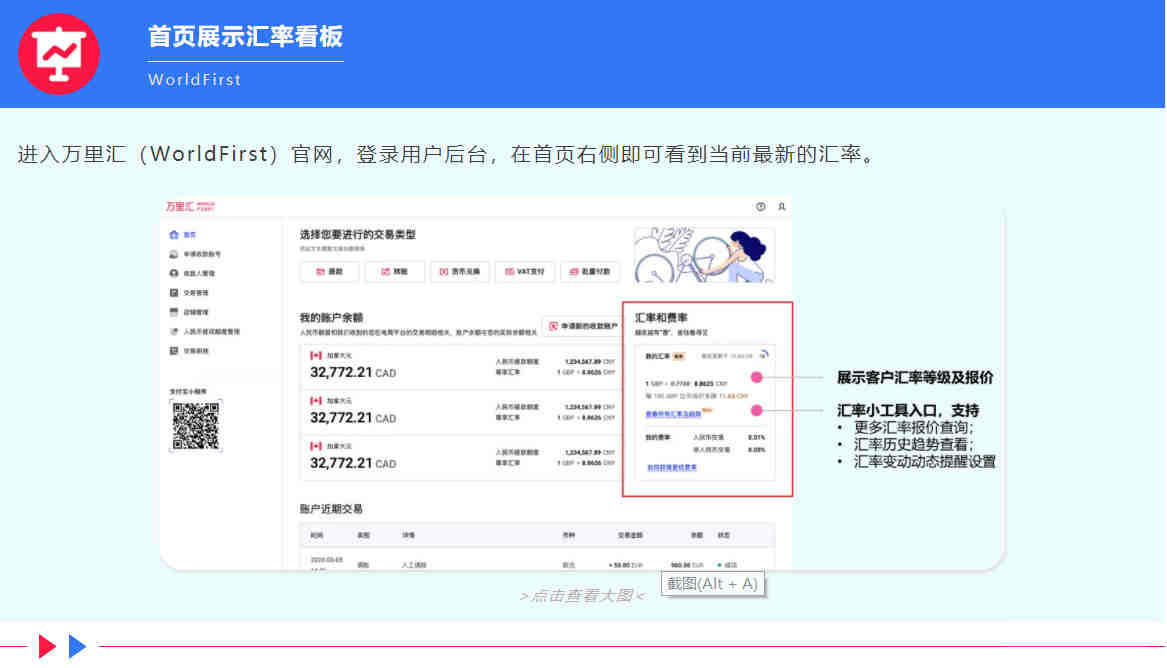
Task: Click the 汇率和费率 panel heading
Action: tap(661, 318)
